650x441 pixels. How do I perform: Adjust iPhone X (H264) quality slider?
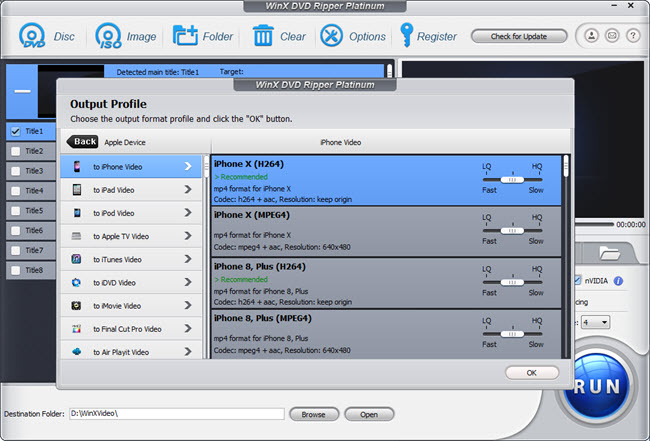tap(512, 179)
